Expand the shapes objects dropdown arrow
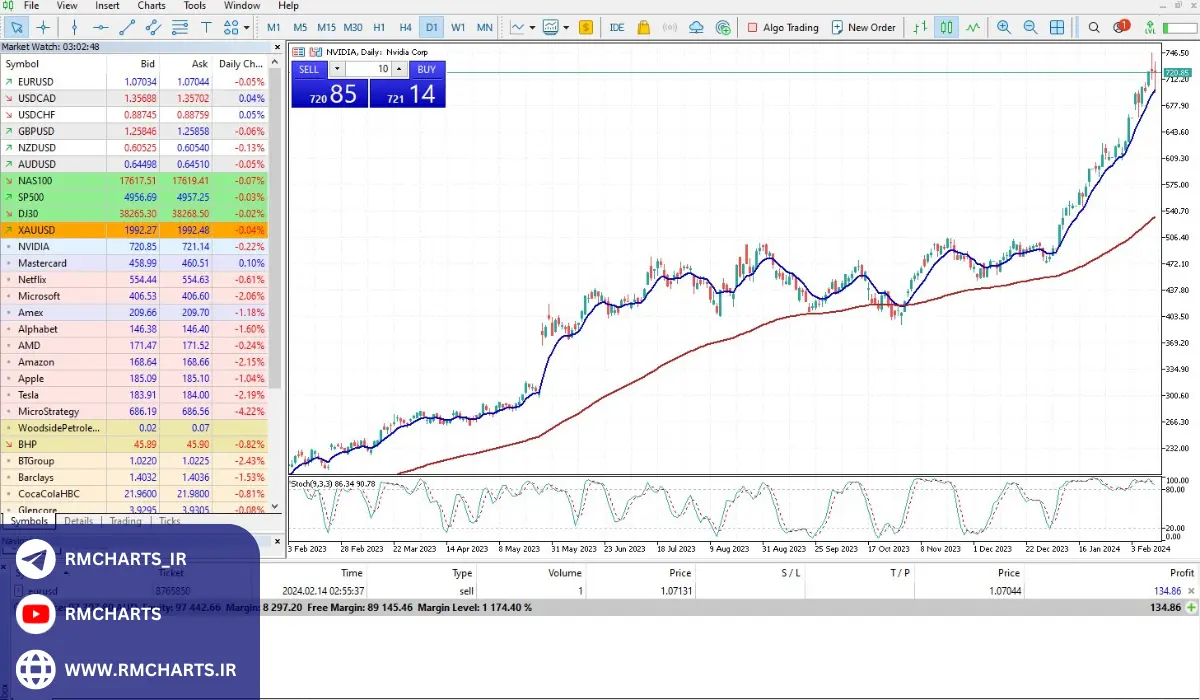 click(x=247, y=28)
